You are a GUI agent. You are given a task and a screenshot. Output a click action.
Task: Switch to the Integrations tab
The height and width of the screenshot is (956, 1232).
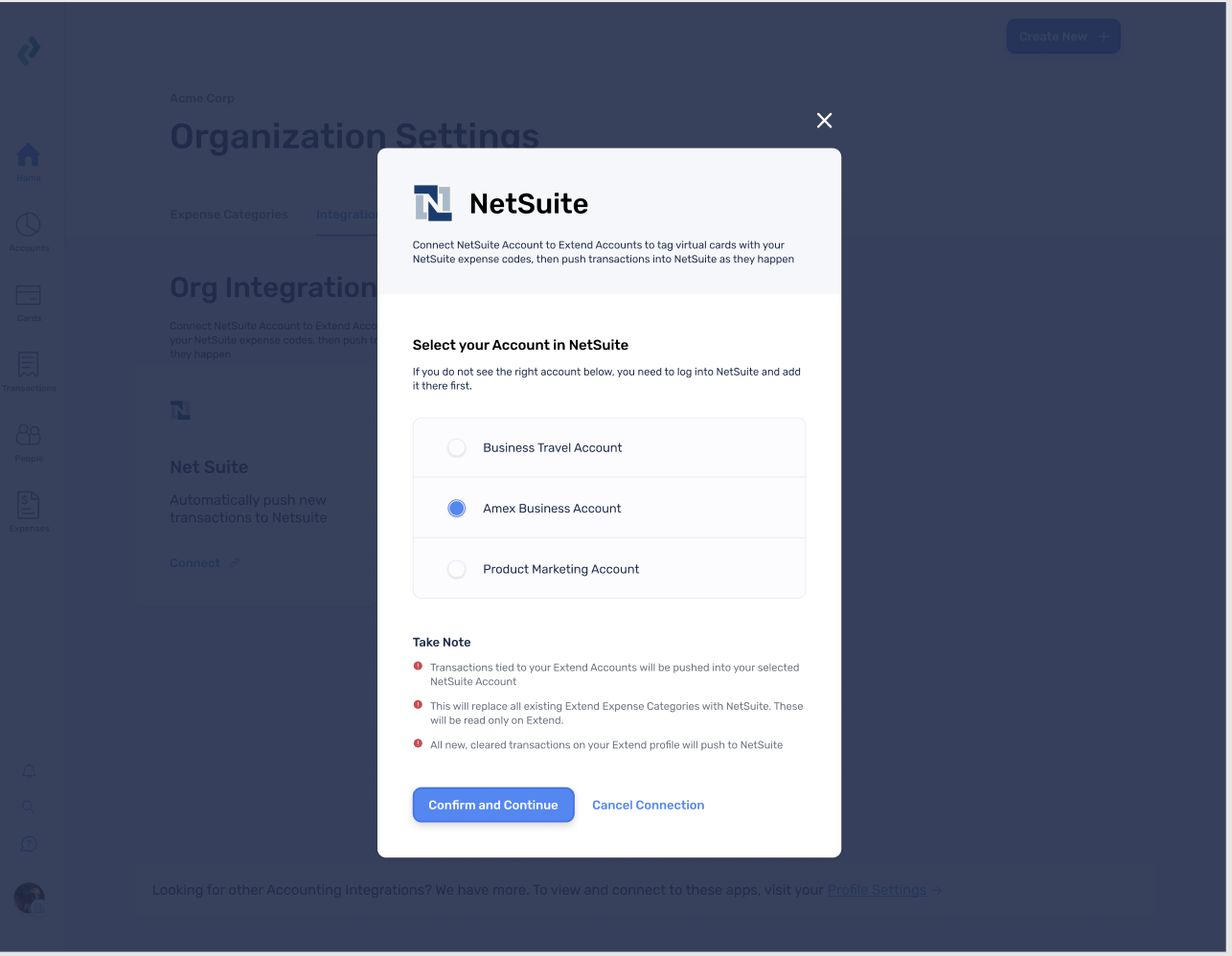coord(346,215)
